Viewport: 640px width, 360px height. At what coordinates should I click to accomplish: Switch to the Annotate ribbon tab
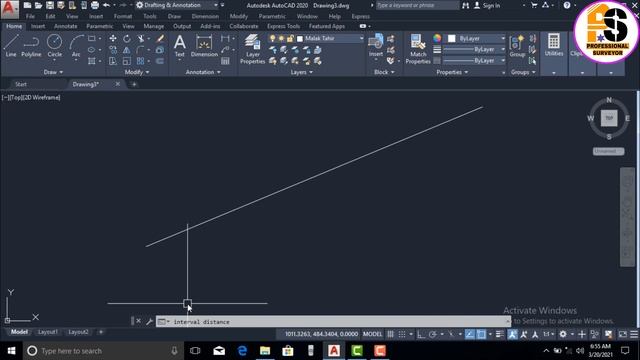(65, 26)
